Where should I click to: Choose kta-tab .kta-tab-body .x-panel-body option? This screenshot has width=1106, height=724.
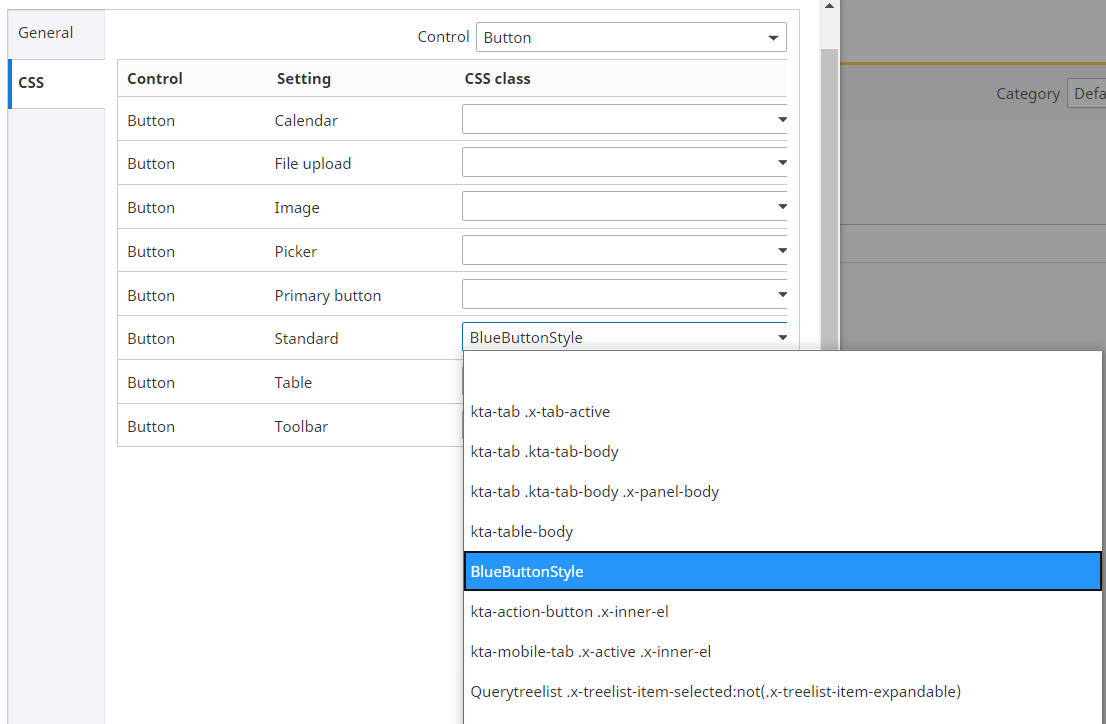tap(595, 492)
